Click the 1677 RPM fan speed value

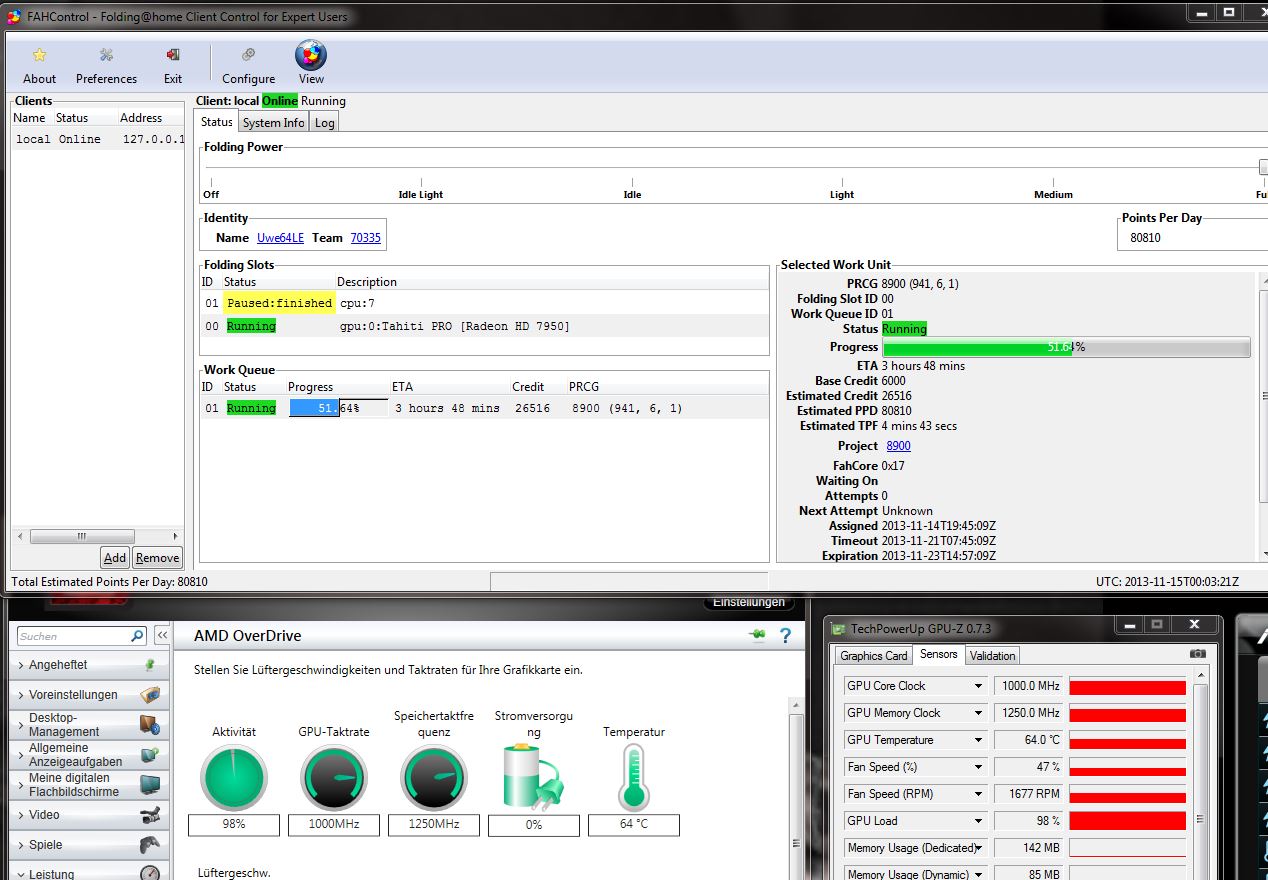1028,794
